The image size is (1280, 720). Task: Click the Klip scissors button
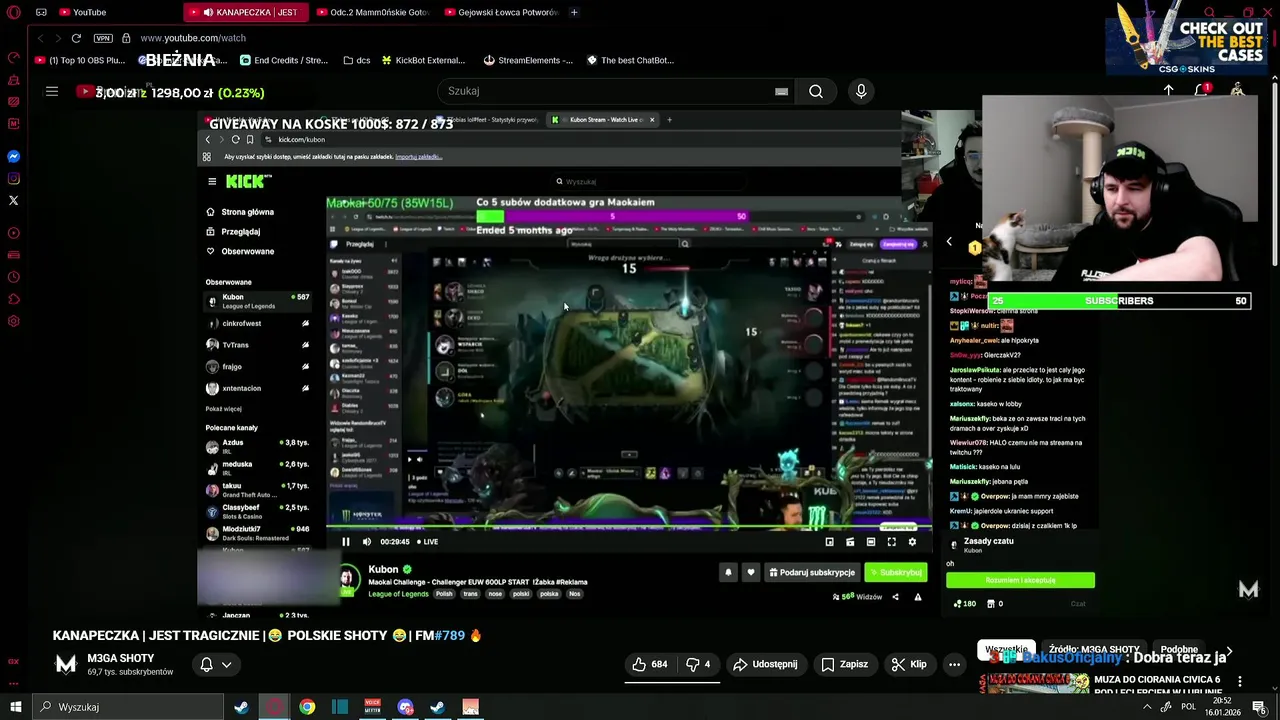point(909,664)
